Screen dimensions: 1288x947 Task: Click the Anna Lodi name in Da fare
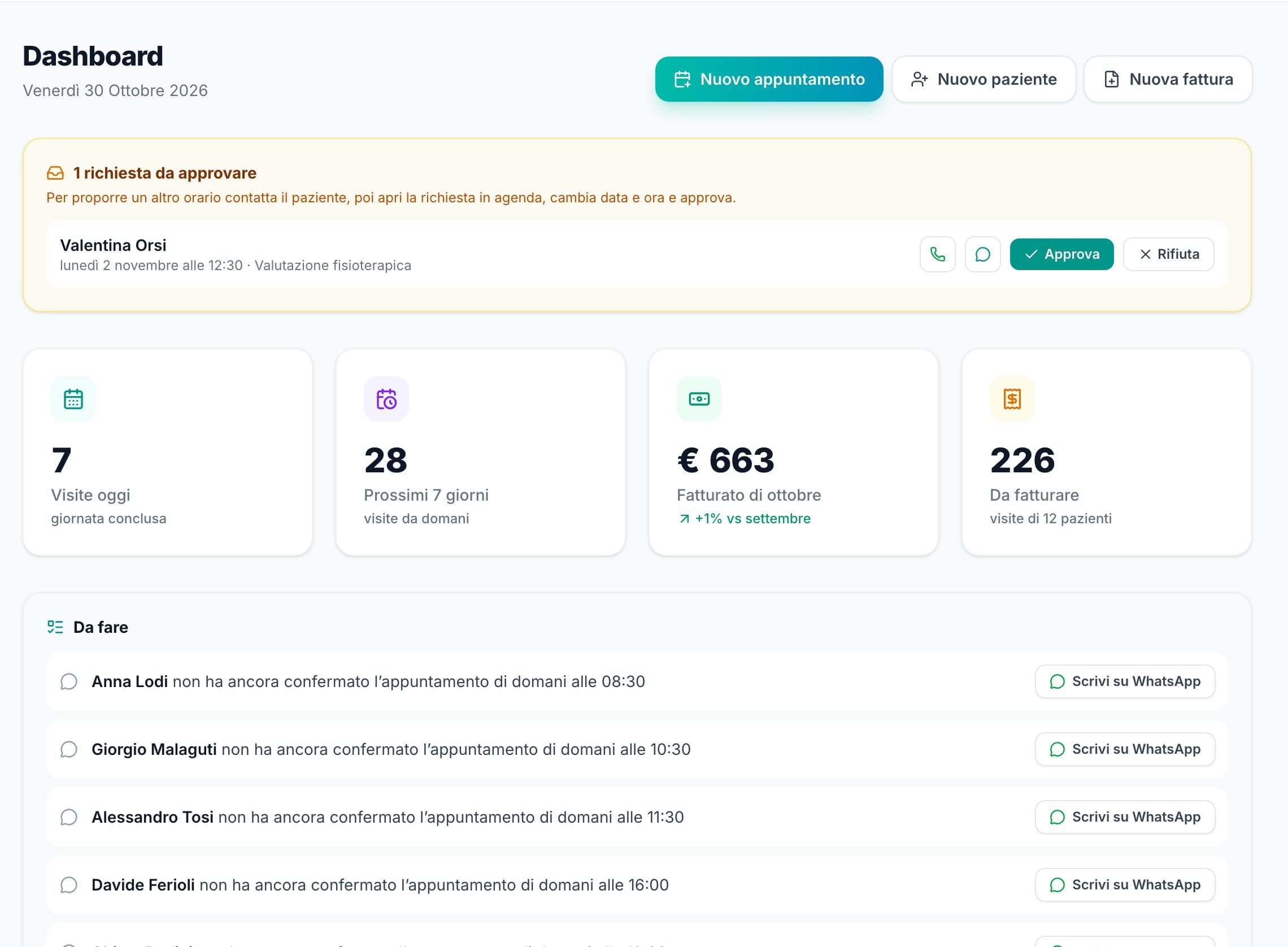[x=129, y=681]
